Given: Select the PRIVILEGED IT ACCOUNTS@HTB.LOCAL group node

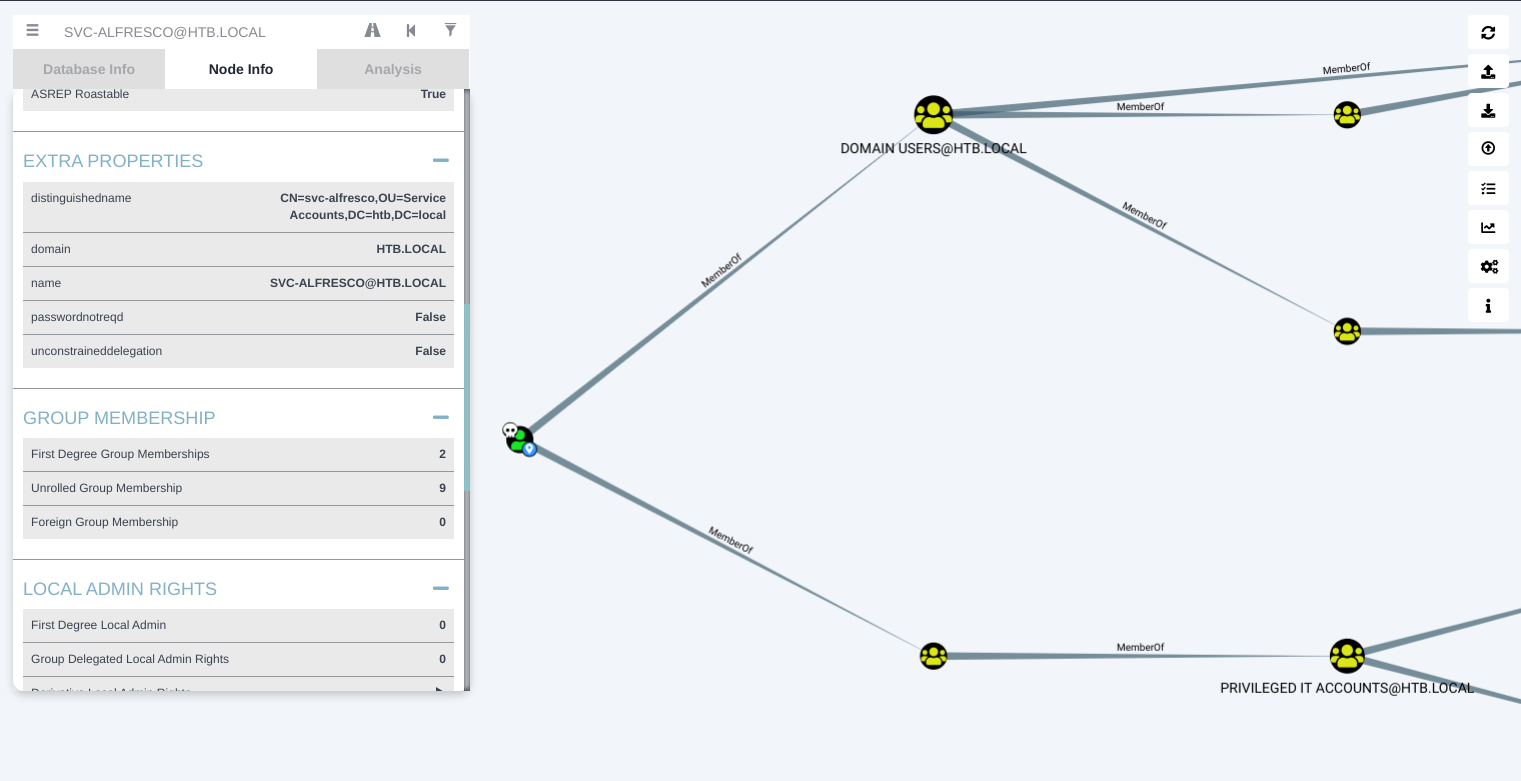Looking at the screenshot, I should [1347, 656].
